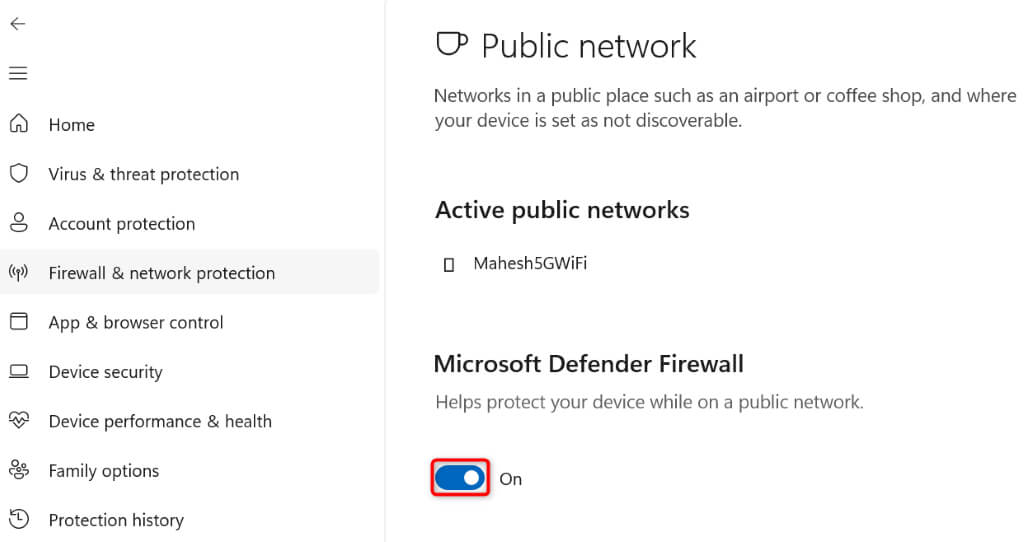Click the back arrow icon
Image resolution: width=1024 pixels, height=542 pixels.
tap(18, 24)
